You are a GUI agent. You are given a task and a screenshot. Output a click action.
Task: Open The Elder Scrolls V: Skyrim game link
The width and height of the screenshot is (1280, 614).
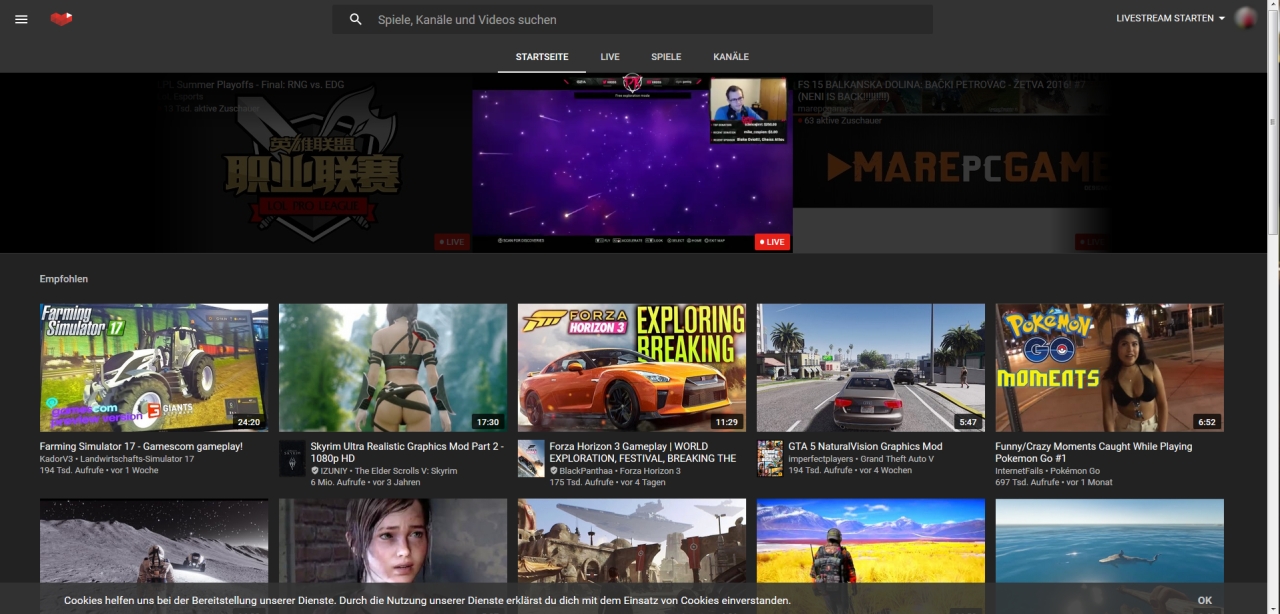point(406,470)
